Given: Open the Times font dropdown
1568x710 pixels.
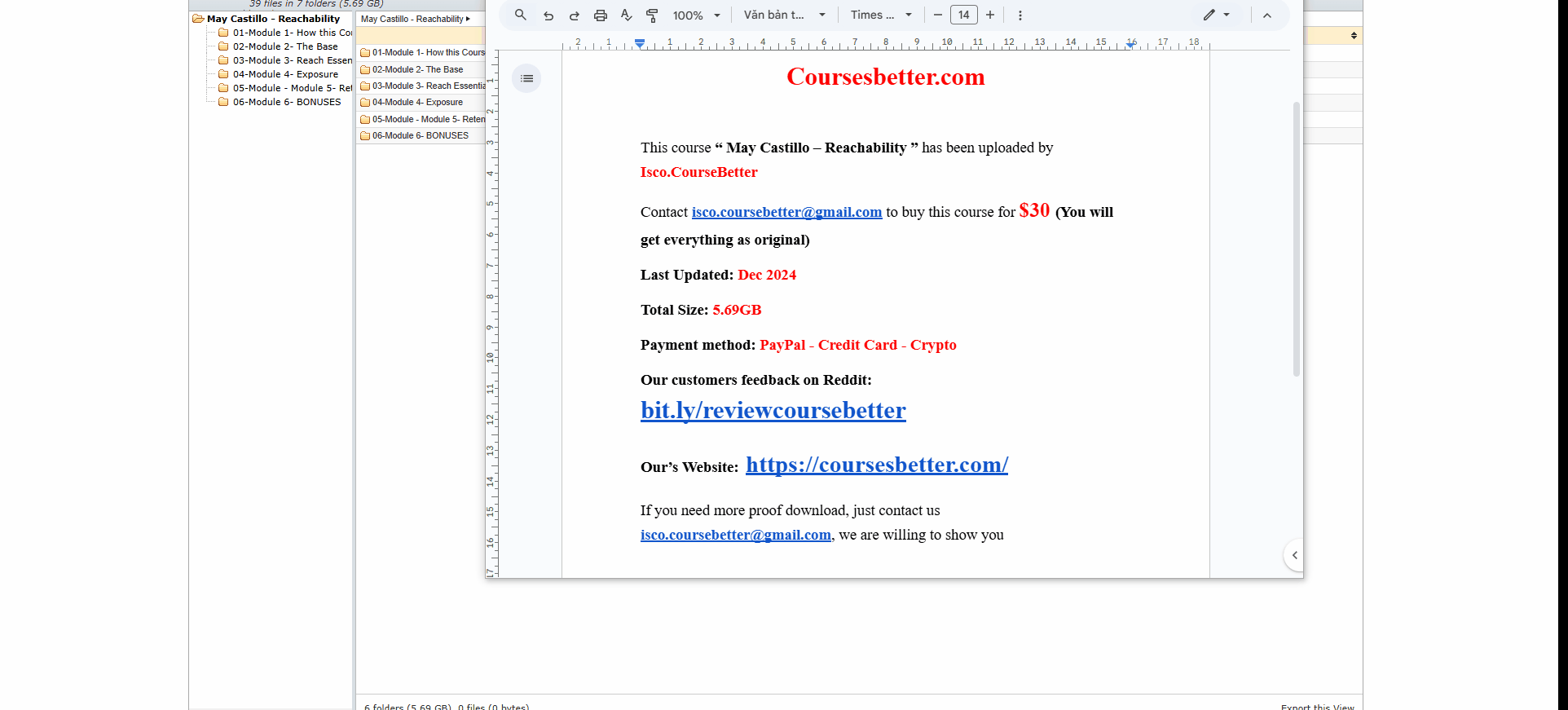Looking at the screenshot, I should pos(881,15).
